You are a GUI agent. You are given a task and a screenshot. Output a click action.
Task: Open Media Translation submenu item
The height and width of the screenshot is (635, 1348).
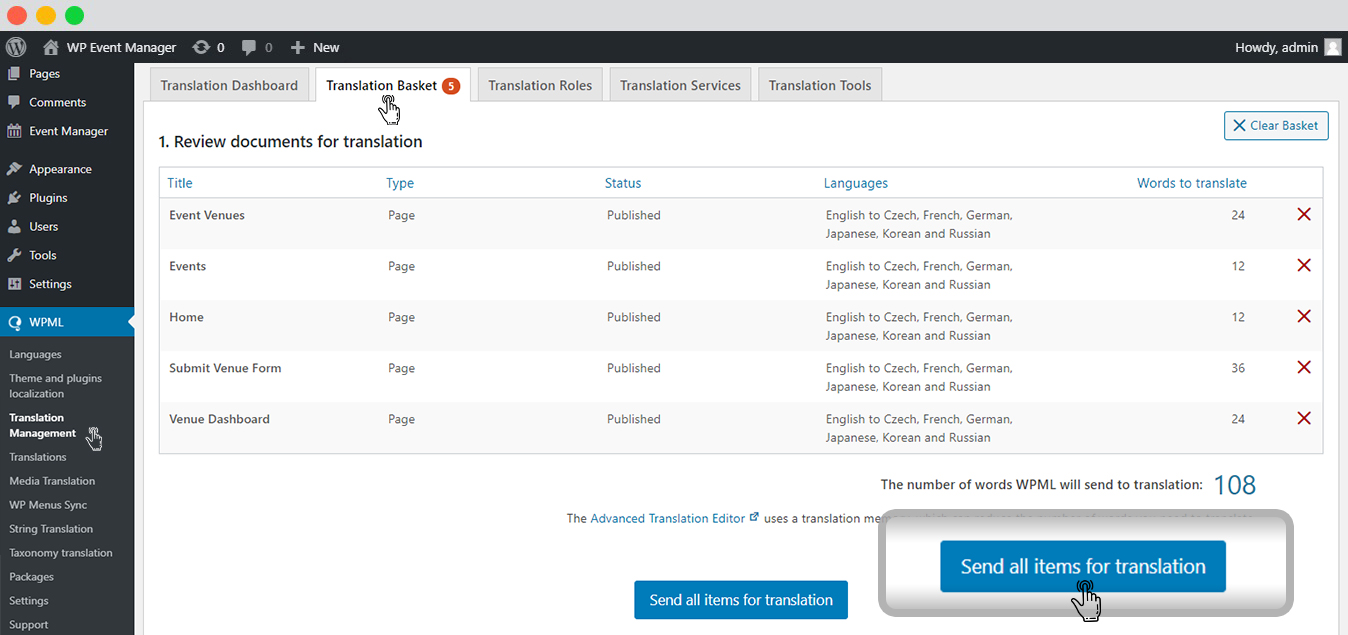(52, 481)
